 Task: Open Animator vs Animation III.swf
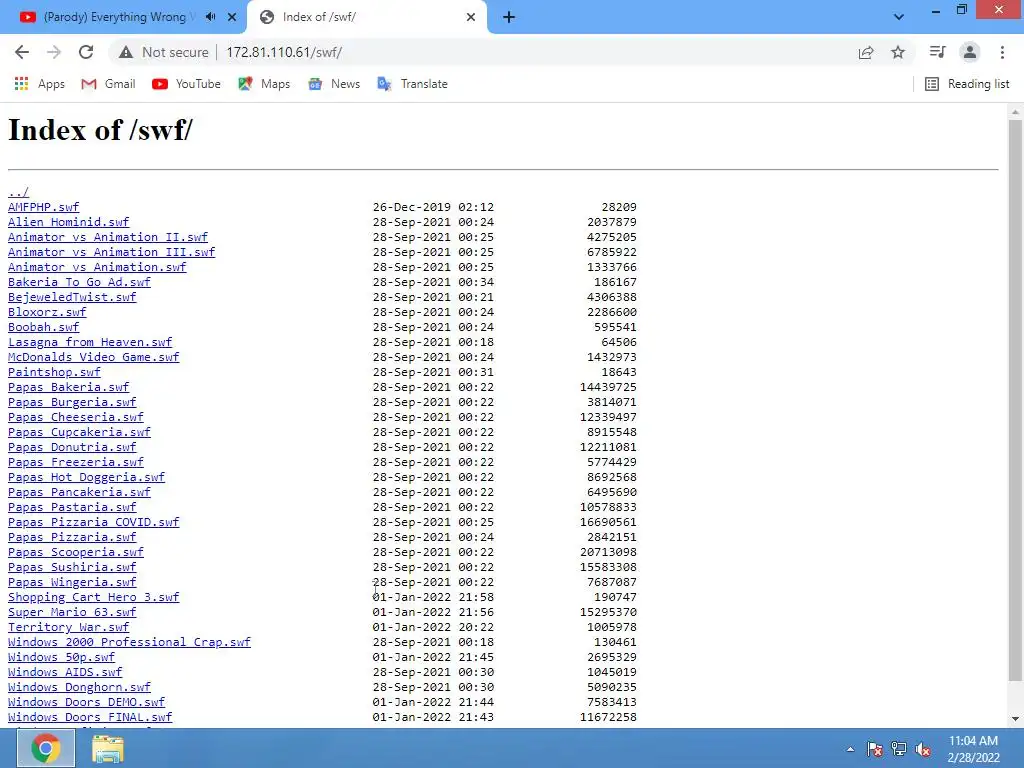point(111,252)
